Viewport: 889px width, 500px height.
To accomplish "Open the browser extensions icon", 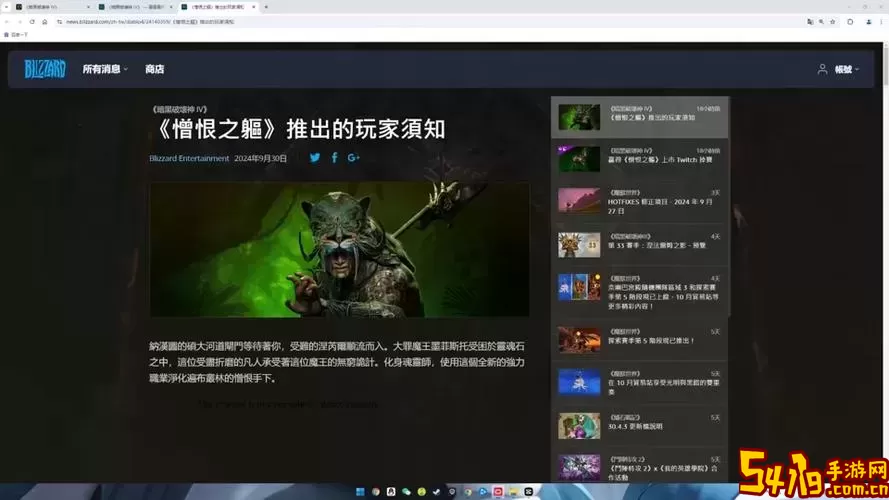I will click(850, 22).
